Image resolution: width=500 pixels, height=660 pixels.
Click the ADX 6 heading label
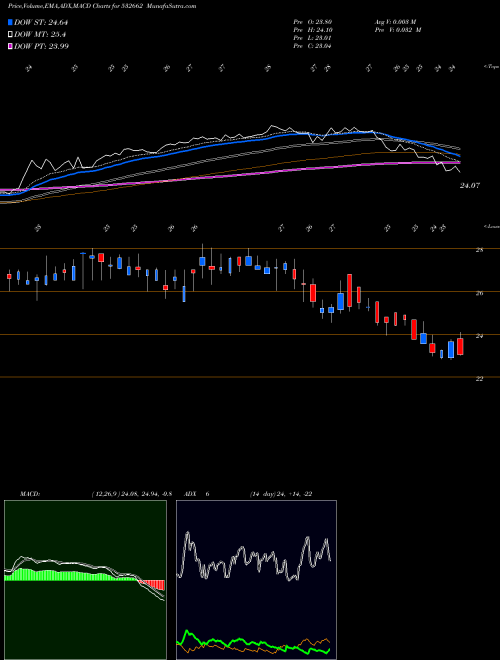click(x=197, y=494)
